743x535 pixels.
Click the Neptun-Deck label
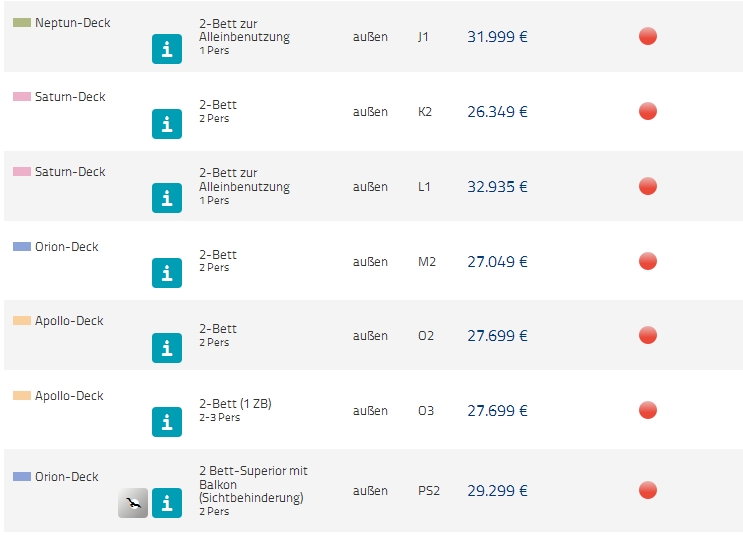(x=73, y=23)
